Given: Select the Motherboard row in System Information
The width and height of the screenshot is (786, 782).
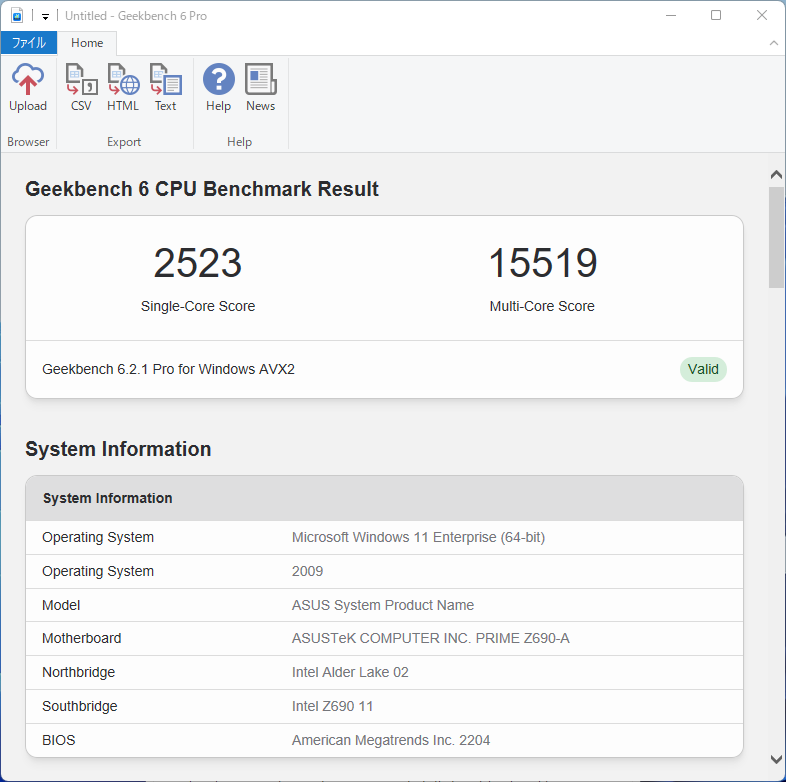Looking at the screenshot, I should (384, 638).
